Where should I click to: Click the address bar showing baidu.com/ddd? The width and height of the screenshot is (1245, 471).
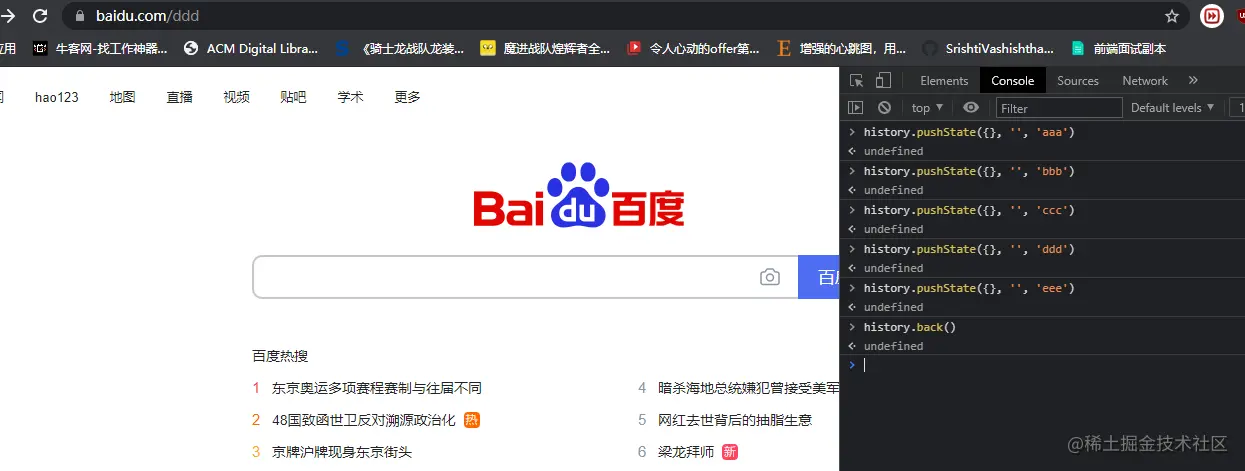point(625,16)
